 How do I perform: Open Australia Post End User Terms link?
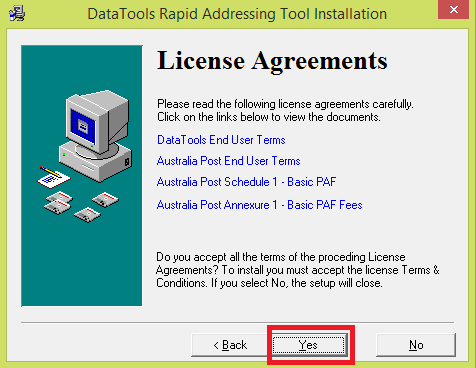click(228, 161)
